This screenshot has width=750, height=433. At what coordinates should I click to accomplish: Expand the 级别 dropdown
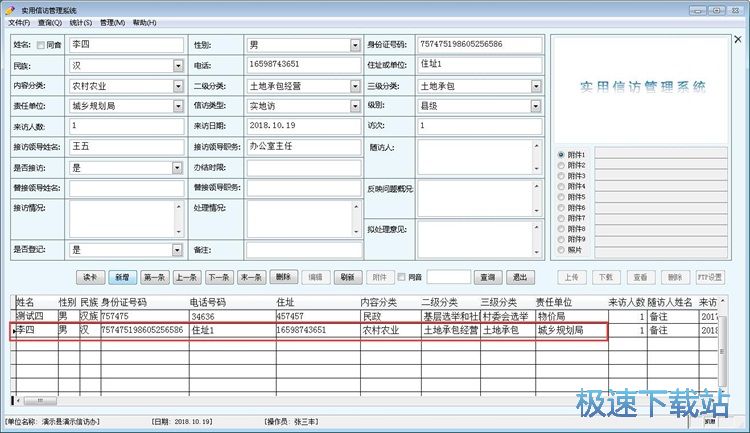pos(536,106)
